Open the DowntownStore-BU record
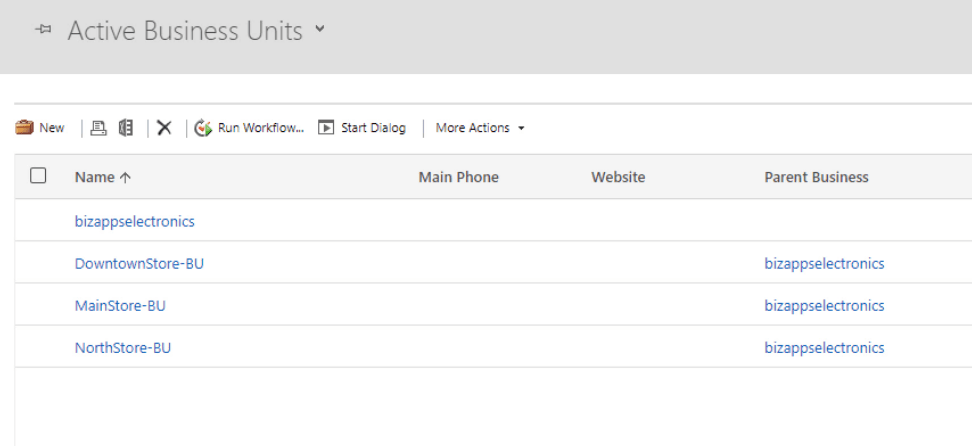 pyautogui.click(x=139, y=264)
